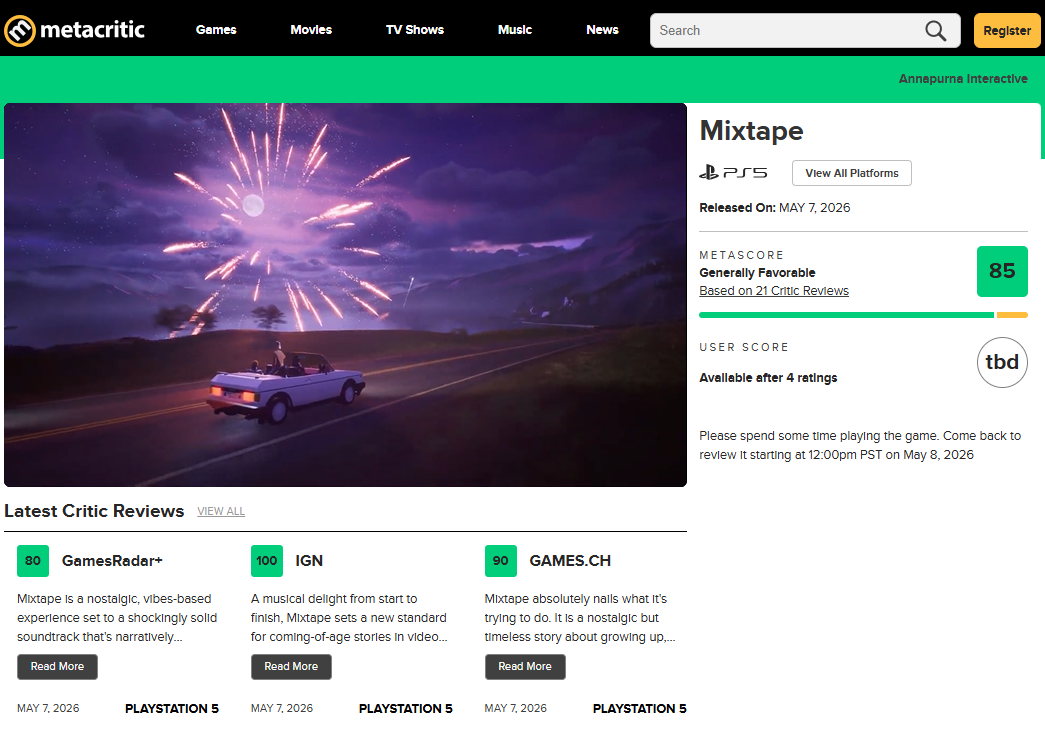Click the Mixtape fireworks trailer image
Screen dimensions: 1045x753
point(345,295)
